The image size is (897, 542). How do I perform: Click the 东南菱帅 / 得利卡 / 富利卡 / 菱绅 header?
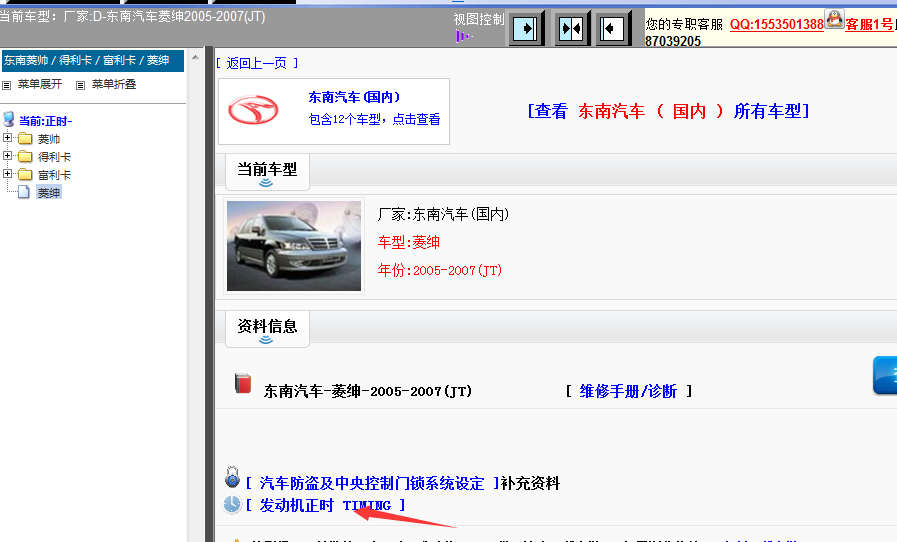(x=93, y=61)
